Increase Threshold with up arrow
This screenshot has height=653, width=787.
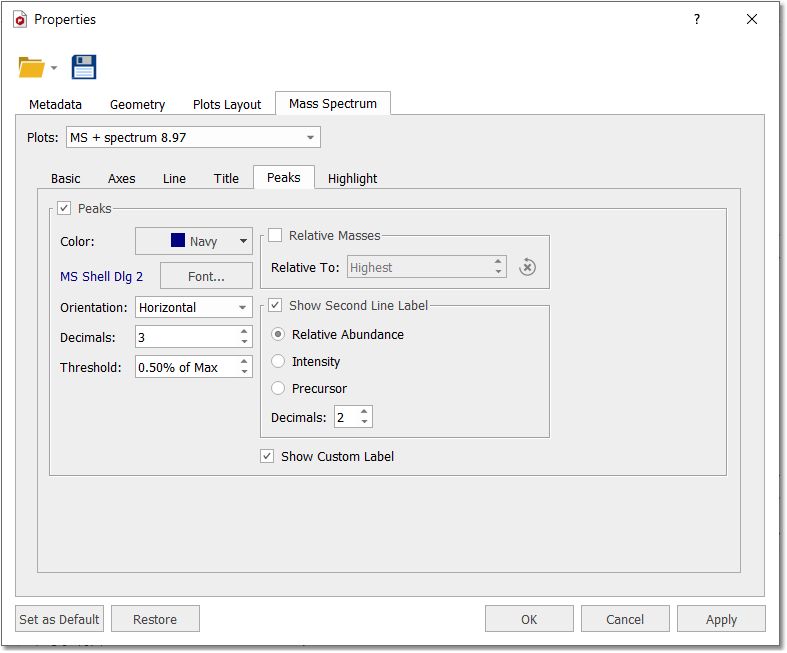click(244, 362)
